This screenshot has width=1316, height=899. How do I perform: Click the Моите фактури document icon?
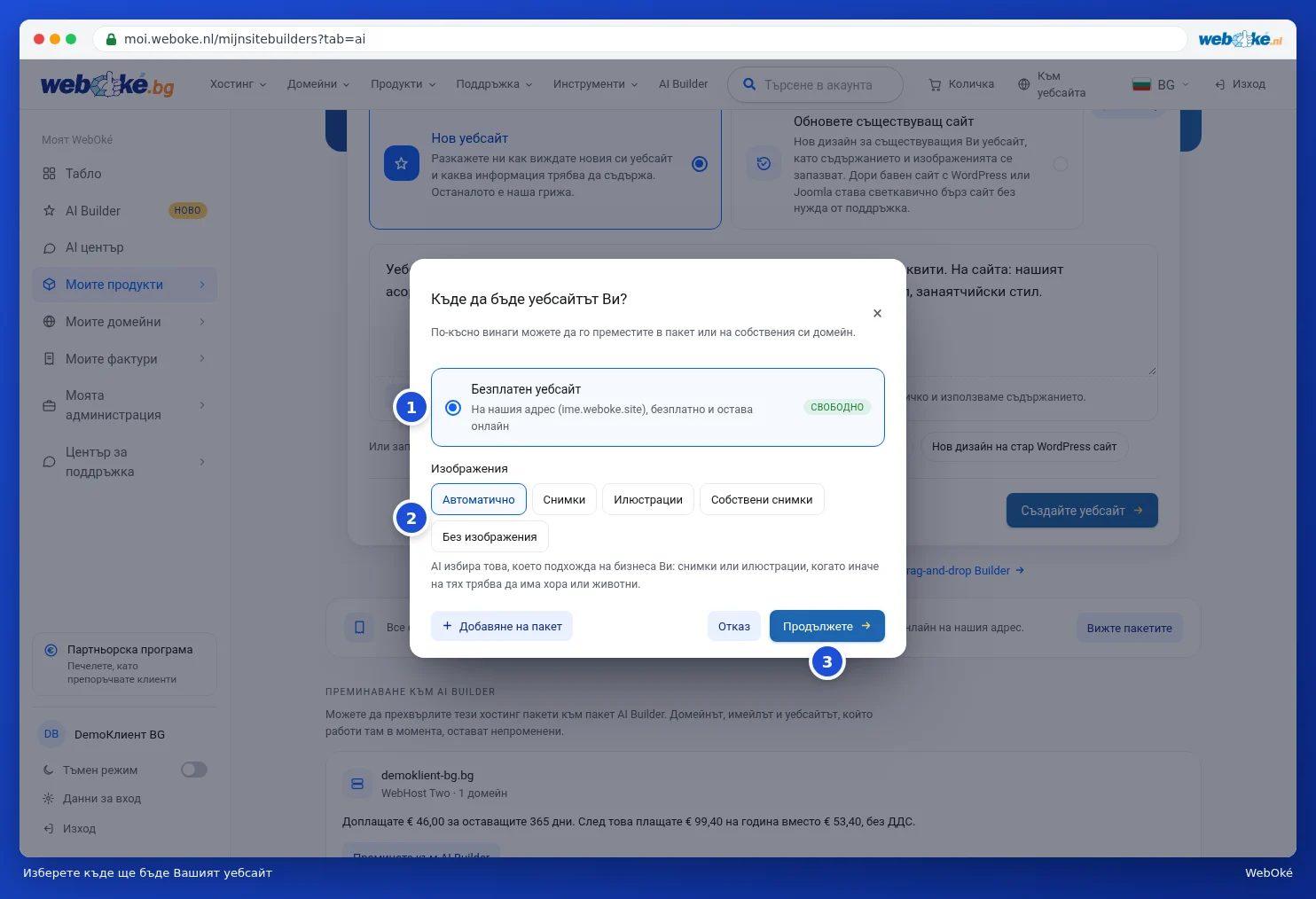50,359
